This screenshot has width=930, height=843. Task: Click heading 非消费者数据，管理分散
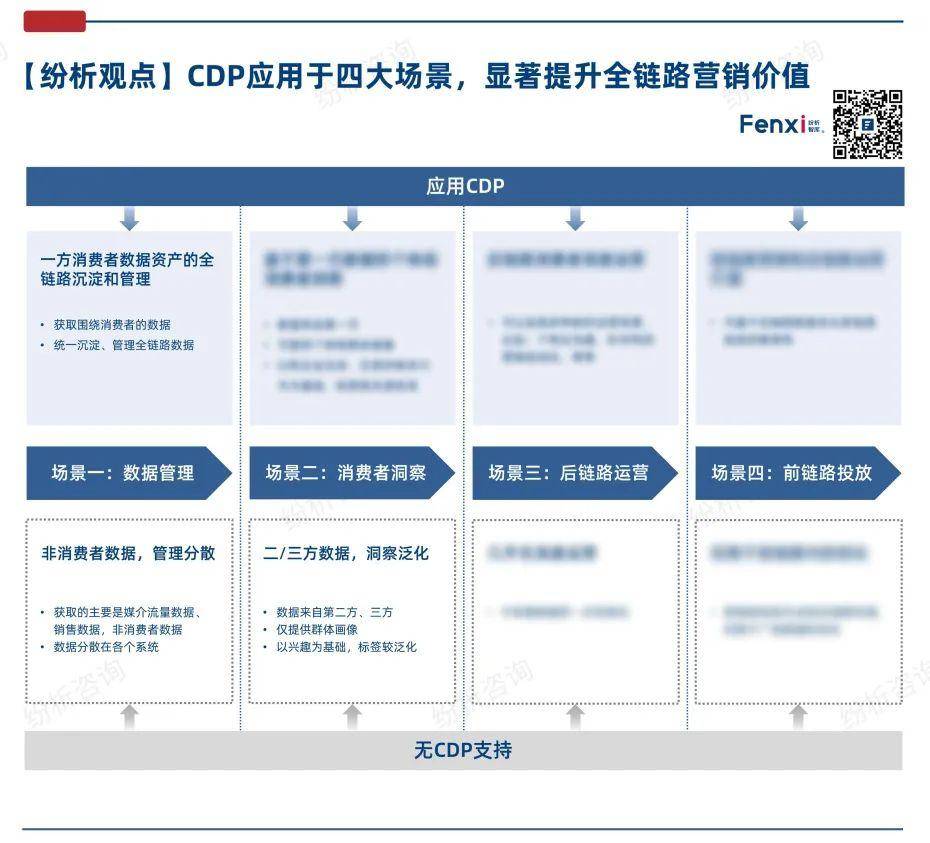click(128, 553)
